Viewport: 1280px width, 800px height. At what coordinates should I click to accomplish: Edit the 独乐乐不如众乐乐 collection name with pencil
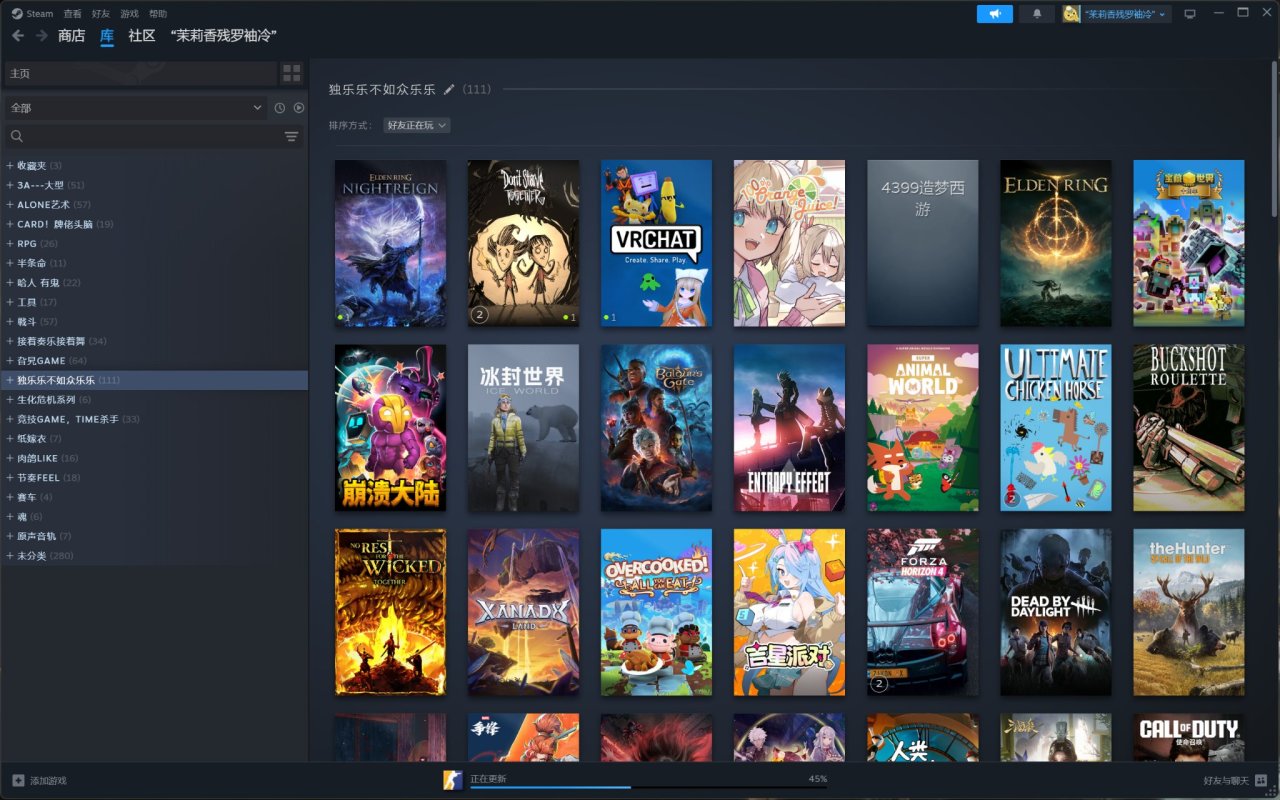(x=449, y=89)
